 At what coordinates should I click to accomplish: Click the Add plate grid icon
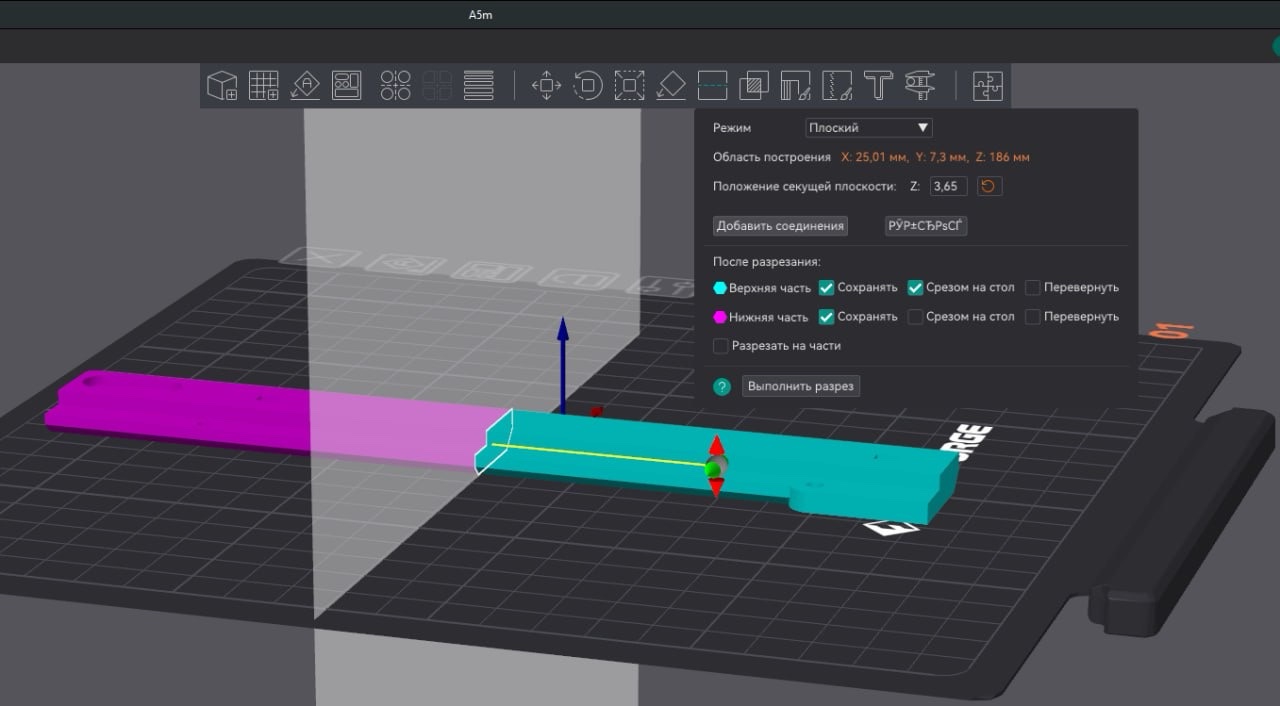pyautogui.click(x=263, y=85)
